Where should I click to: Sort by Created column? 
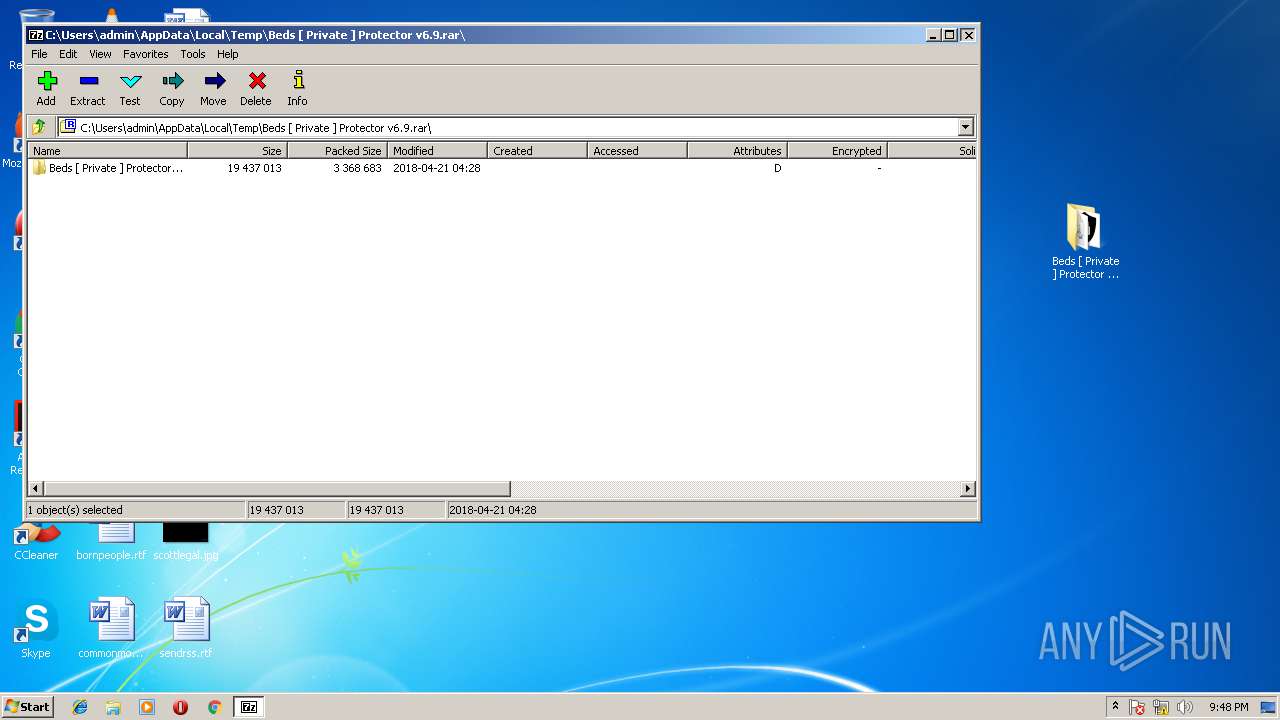(538, 151)
